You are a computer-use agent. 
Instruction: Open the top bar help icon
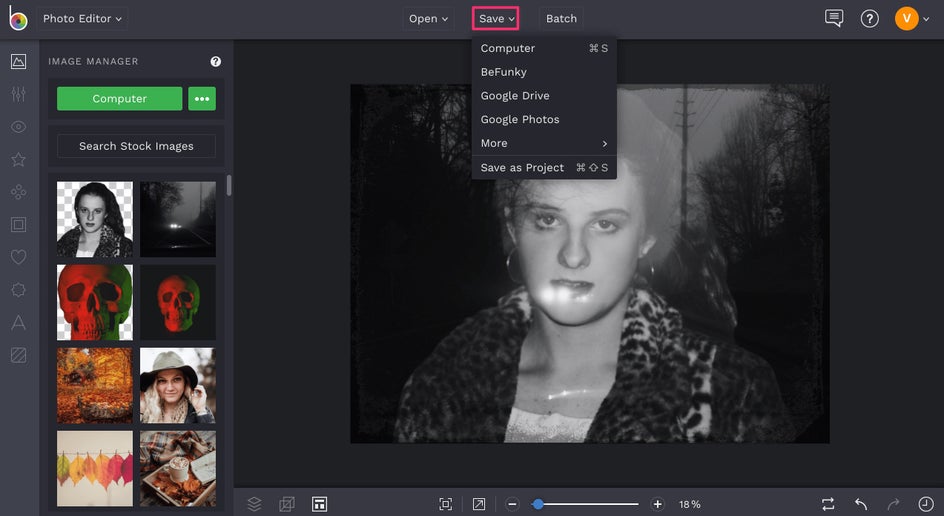pos(869,19)
